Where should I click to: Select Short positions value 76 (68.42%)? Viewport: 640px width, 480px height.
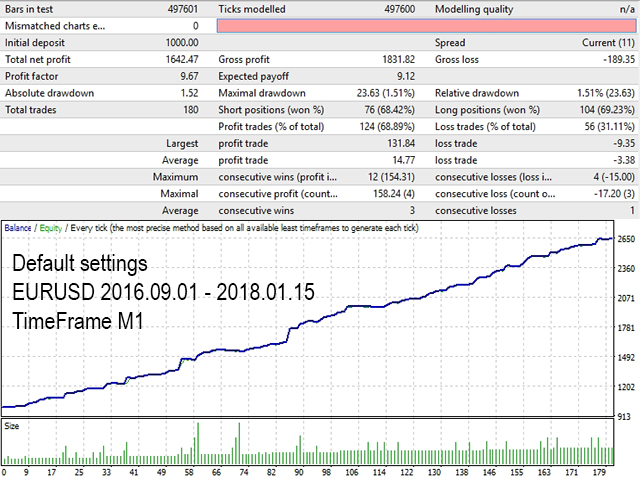(389, 109)
